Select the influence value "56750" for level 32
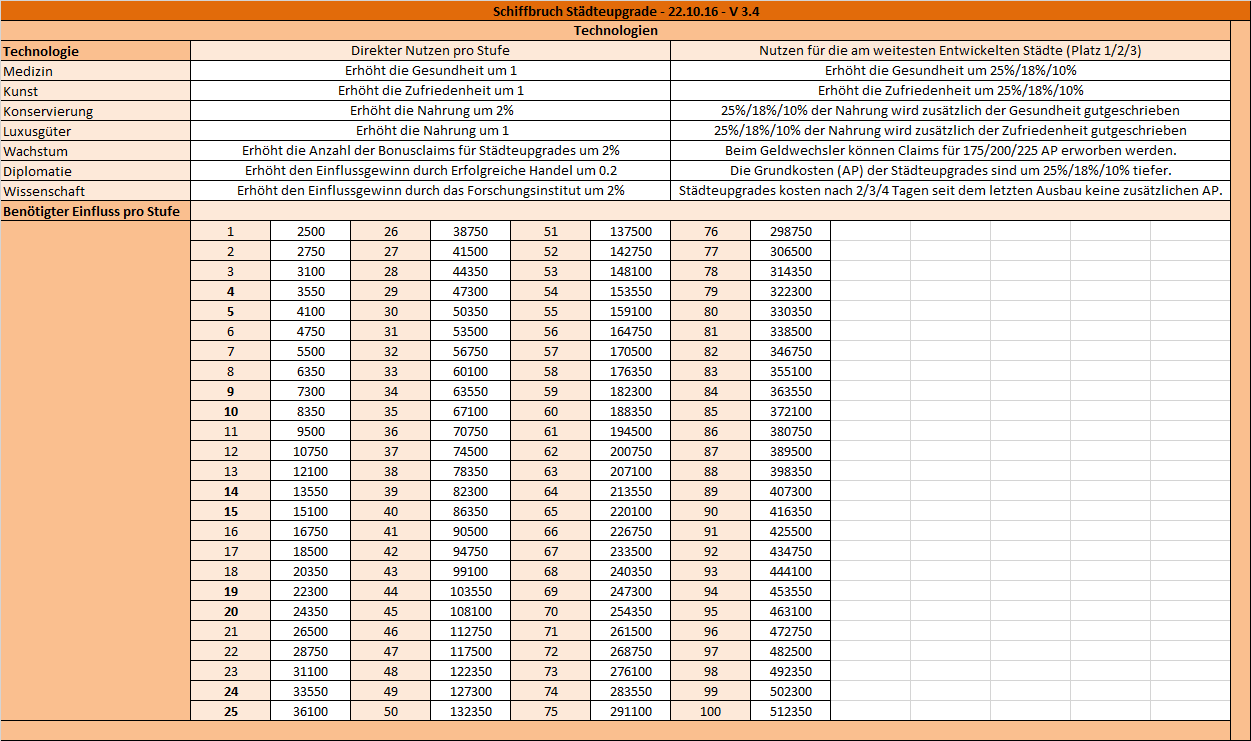This screenshot has width=1251, height=741. pyautogui.click(x=470, y=351)
